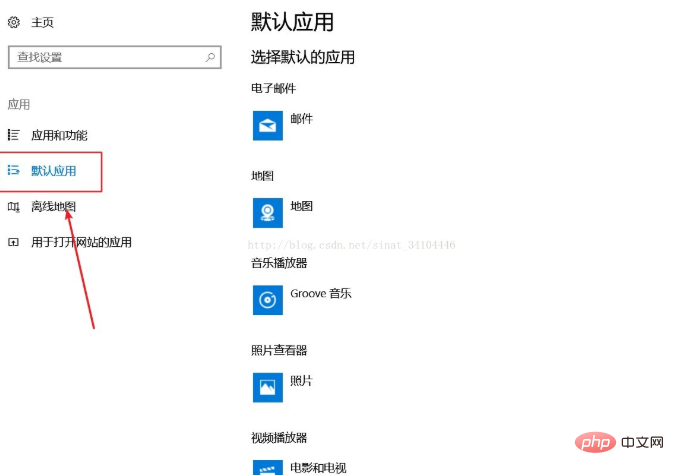Image resolution: width=674 pixels, height=475 pixels.
Task: Click the 邮件 mail app icon
Action: (268, 126)
